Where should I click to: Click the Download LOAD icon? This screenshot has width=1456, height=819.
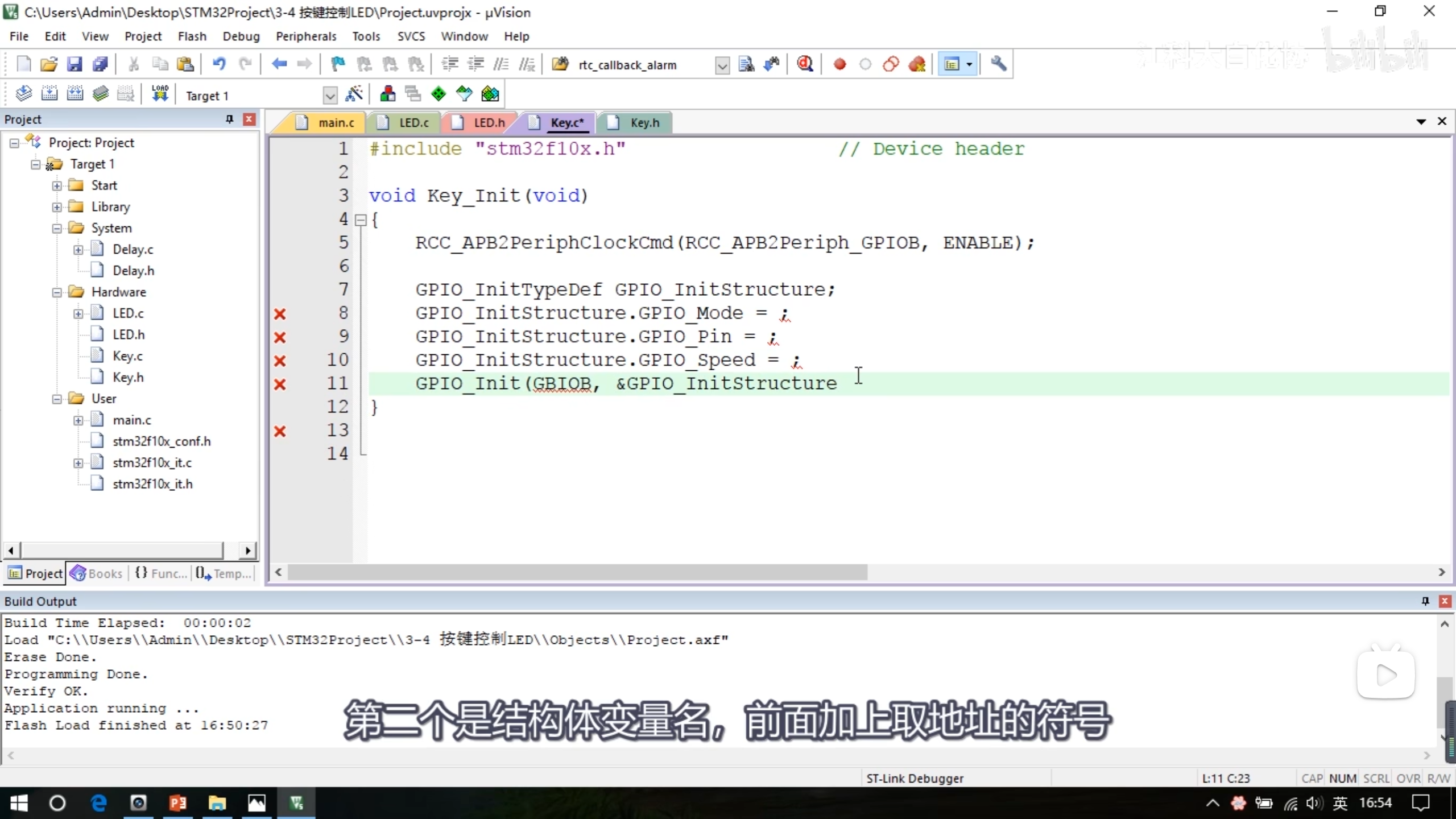[x=160, y=94]
